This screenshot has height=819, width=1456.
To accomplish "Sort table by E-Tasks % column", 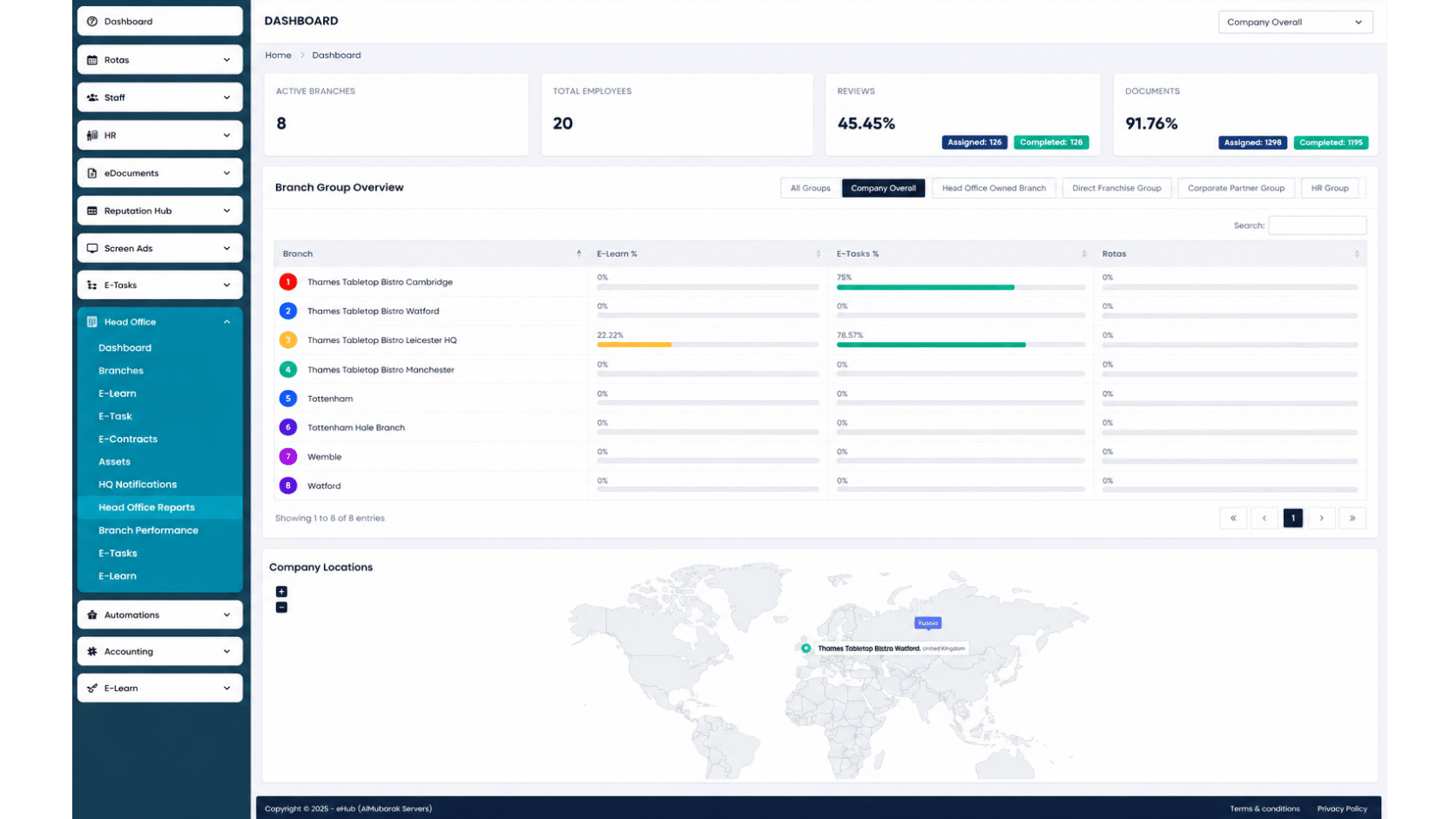I will point(961,254).
